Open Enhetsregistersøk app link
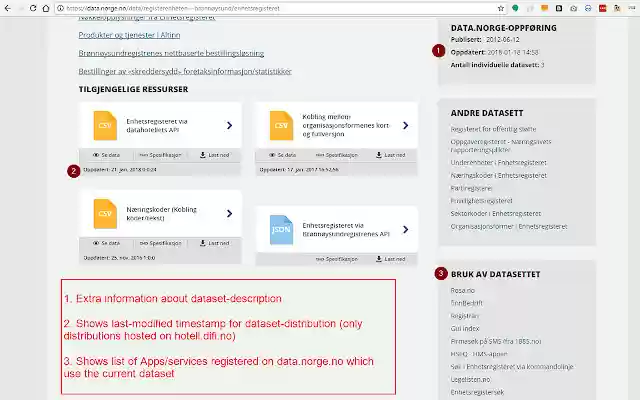 [477, 392]
